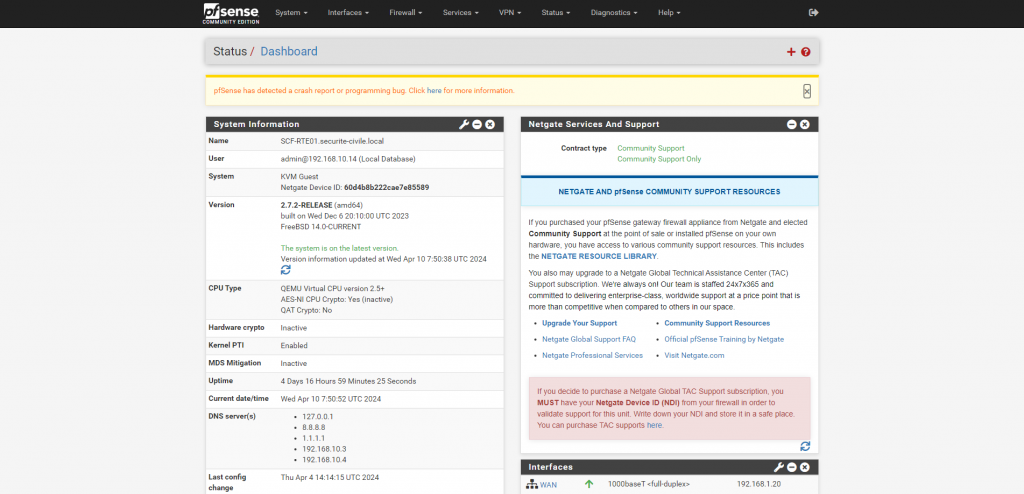Click the Upgrade Your Support link
The image size is (1024, 494).
tap(579, 323)
